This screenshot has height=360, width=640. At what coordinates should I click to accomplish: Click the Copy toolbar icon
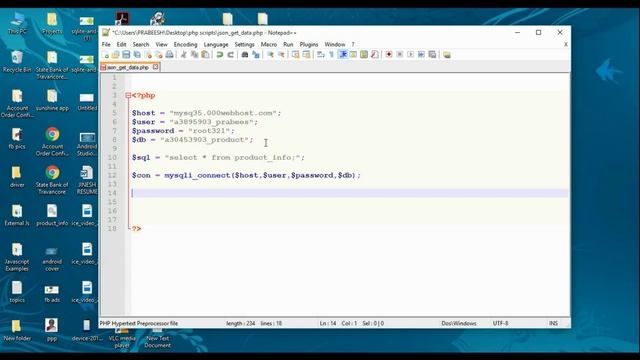[x=194, y=55]
